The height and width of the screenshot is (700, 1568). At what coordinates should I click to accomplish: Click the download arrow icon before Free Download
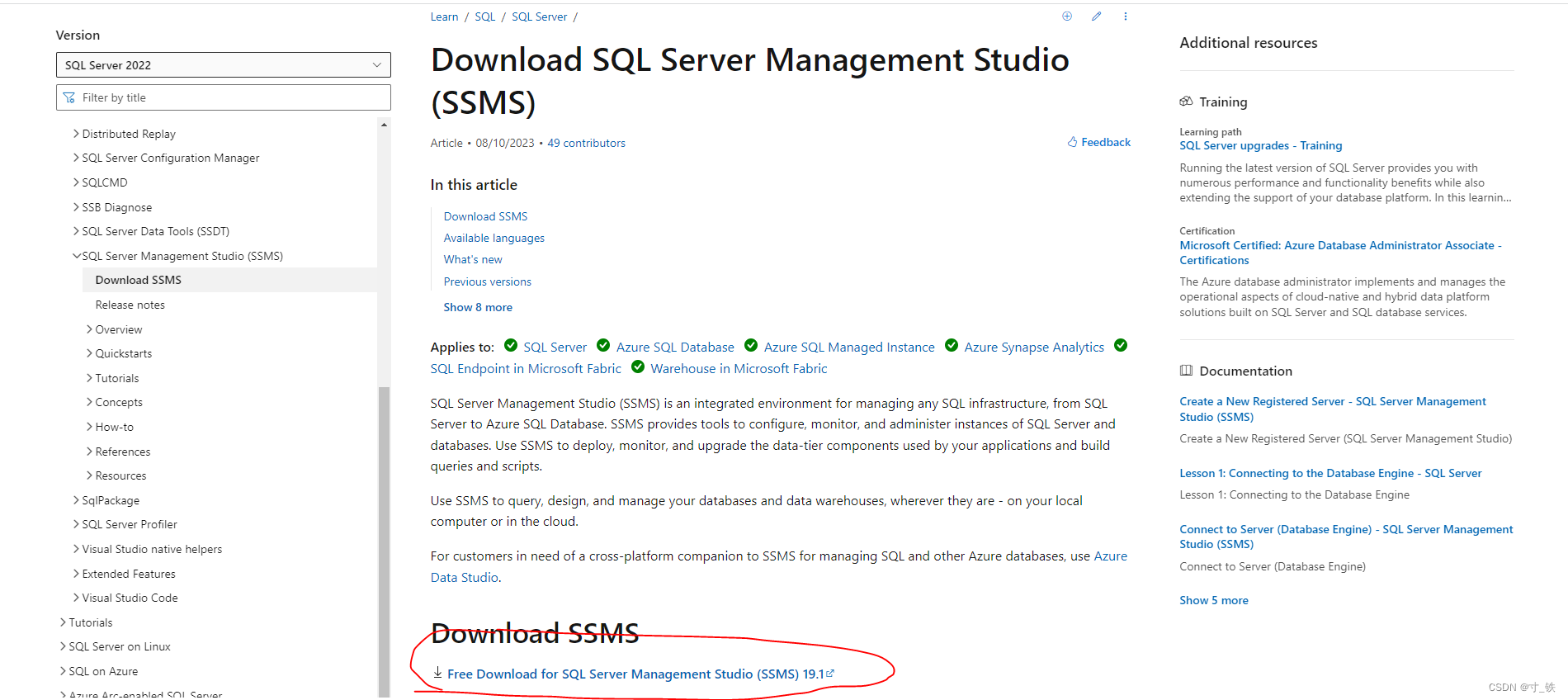(438, 673)
